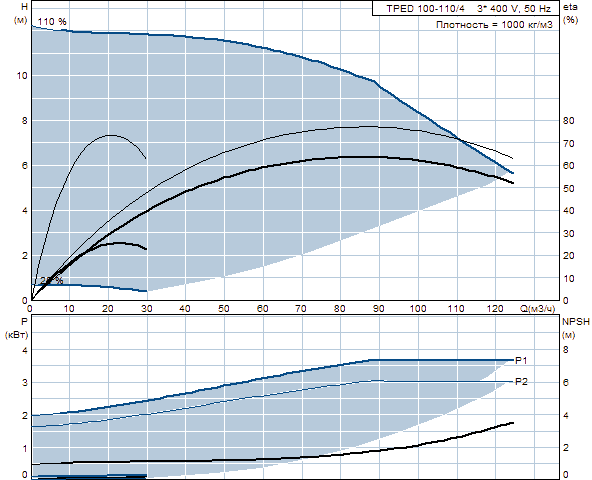592x480 pixels.
Task: Click tick value 80 on eta axis
Action: 569,120
